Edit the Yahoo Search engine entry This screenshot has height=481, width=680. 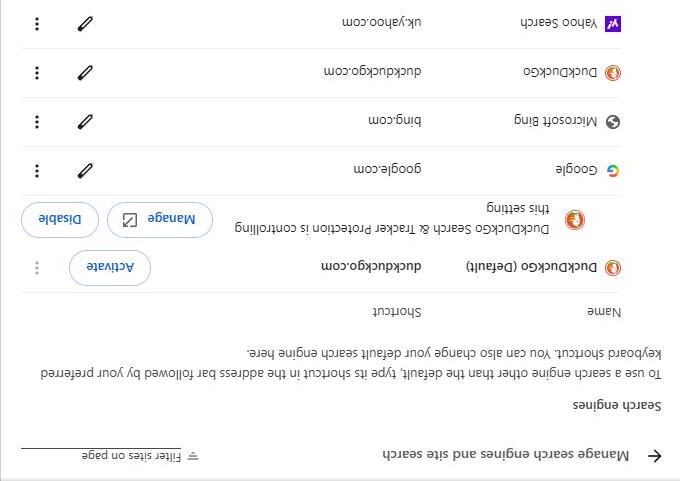click(85, 24)
